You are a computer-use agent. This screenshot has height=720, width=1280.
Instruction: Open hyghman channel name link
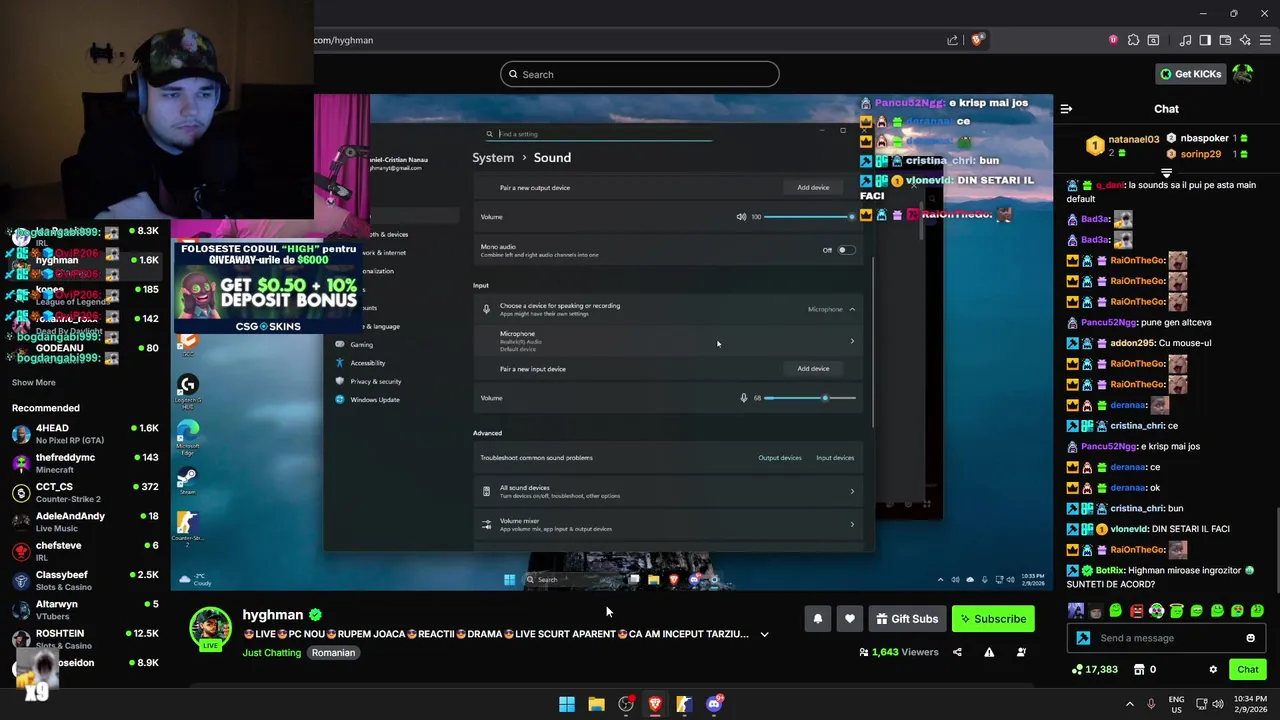pyautogui.click(x=272, y=615)
